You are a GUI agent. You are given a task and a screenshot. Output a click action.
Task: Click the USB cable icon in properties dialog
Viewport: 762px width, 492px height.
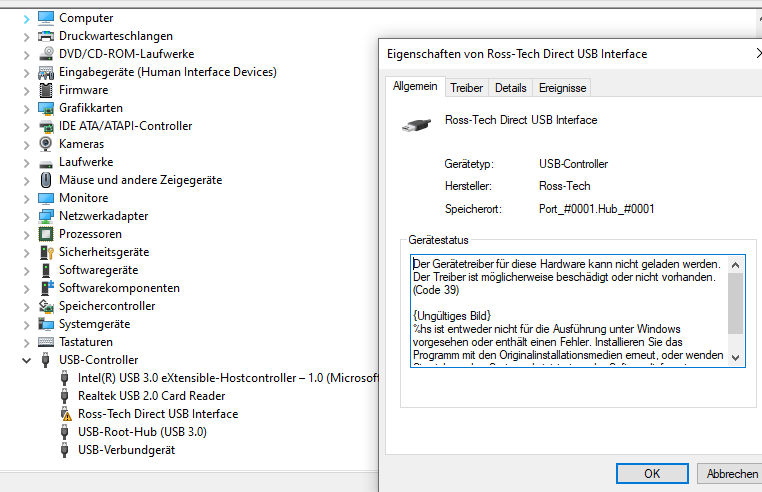coord(416,125)
